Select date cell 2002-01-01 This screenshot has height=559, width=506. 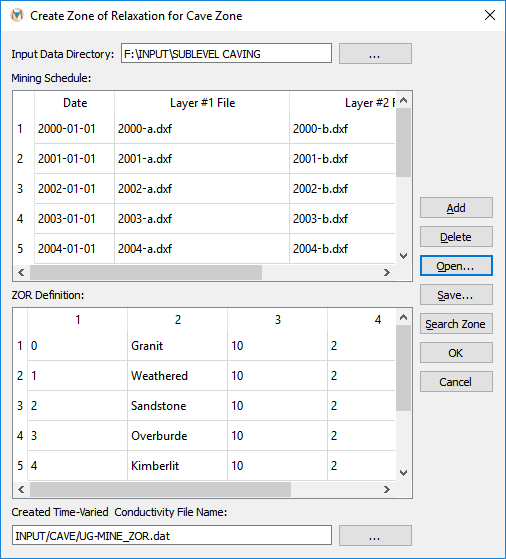pyautogui.click(x=75, y=189)
